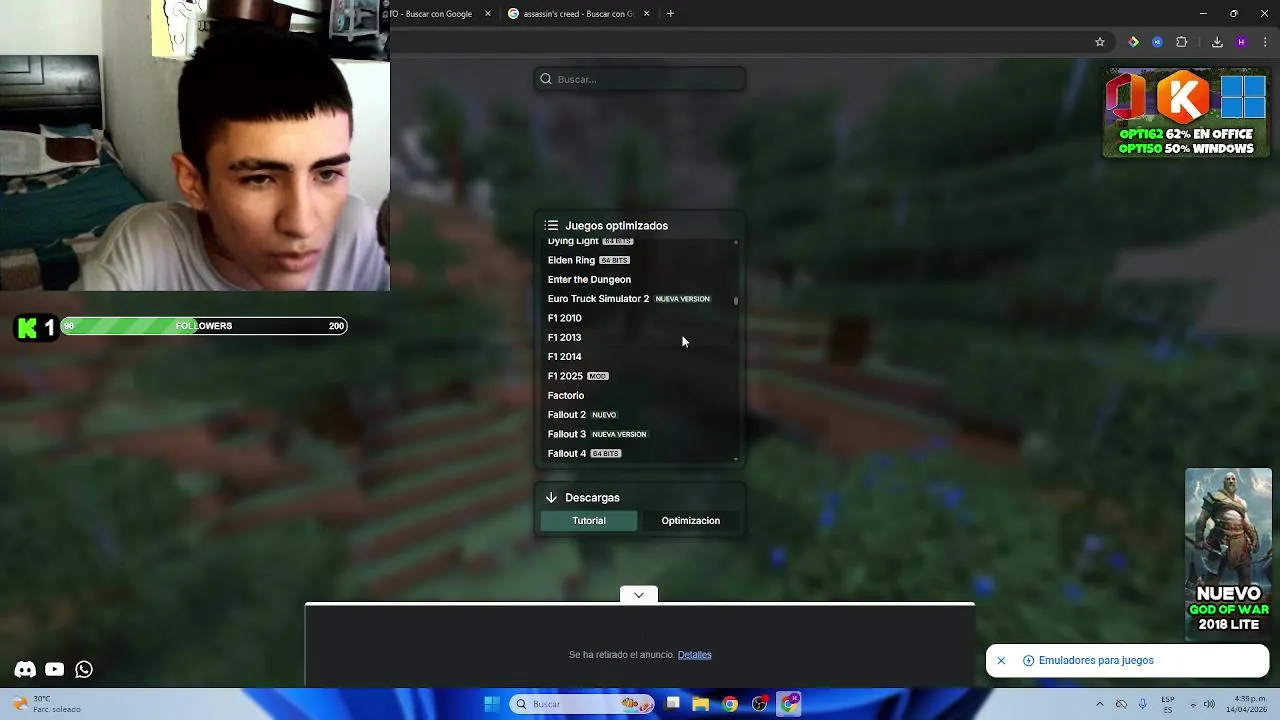Focus the Buscar search field
The image size is (1280, 720).
pyautogui.click(x=640, y=79)
